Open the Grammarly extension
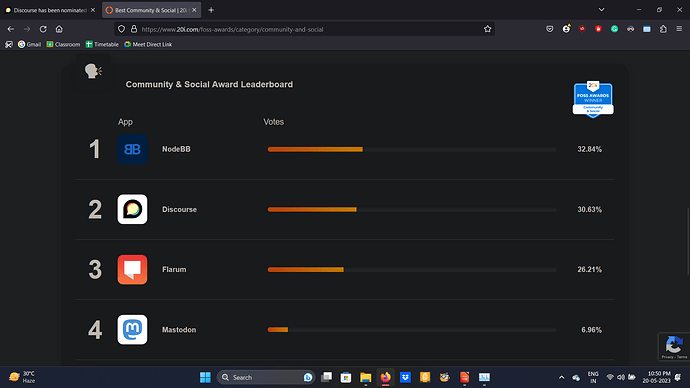This screenshot has height=388, width=690. click(614, 29)
